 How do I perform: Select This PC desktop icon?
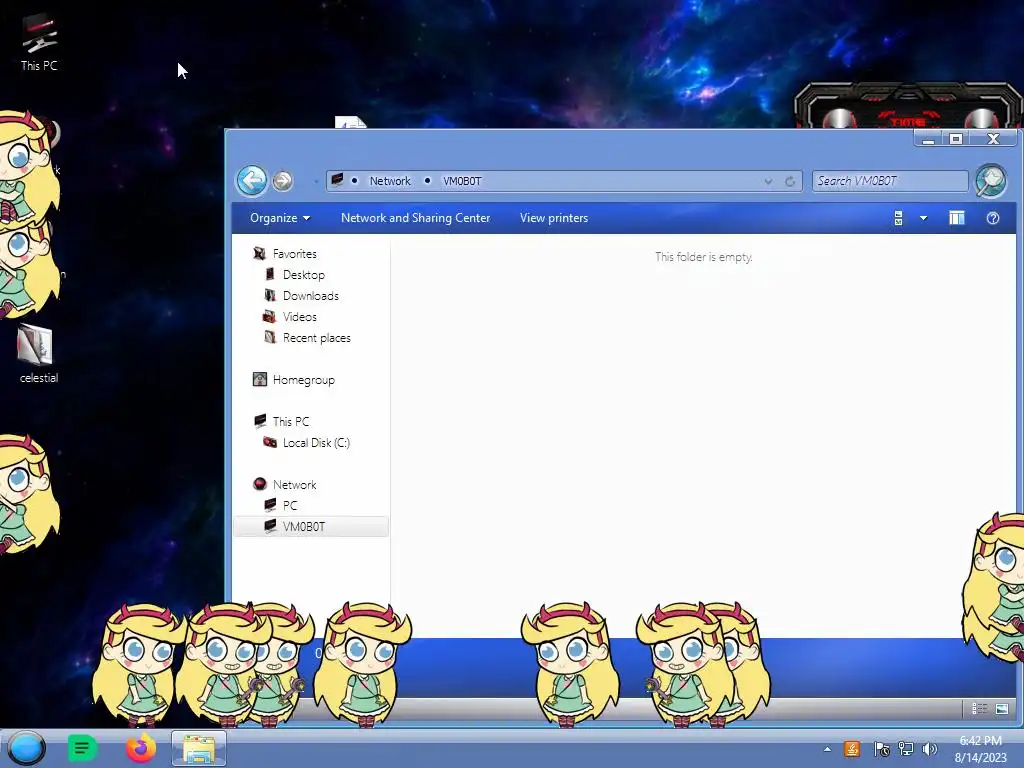point(39,42)
